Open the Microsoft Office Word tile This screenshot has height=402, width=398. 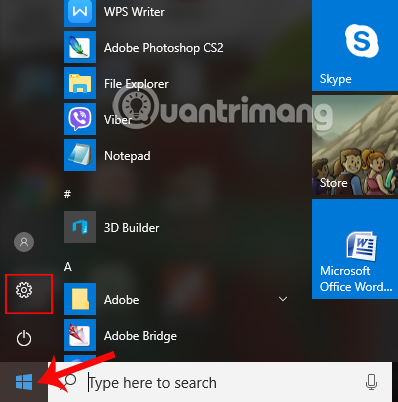coord(355,249)
